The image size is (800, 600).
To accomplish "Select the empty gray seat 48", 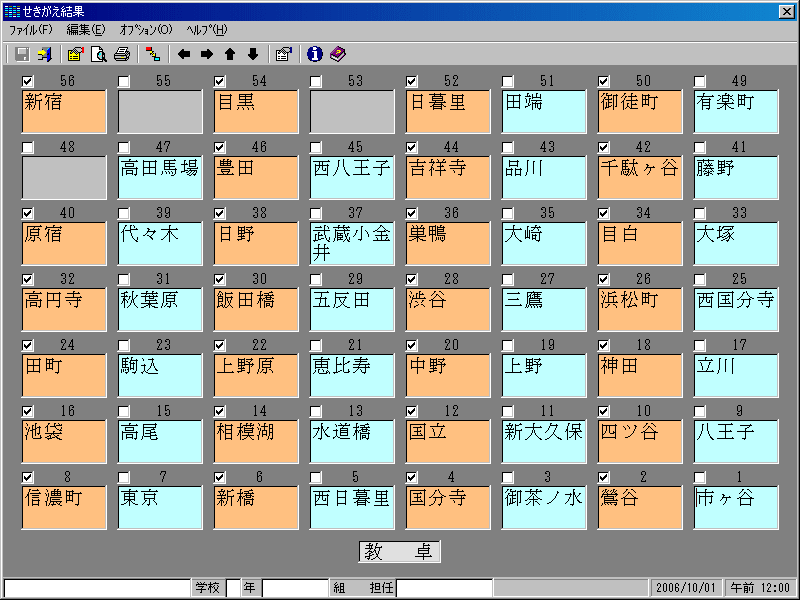I will (64, 178).
